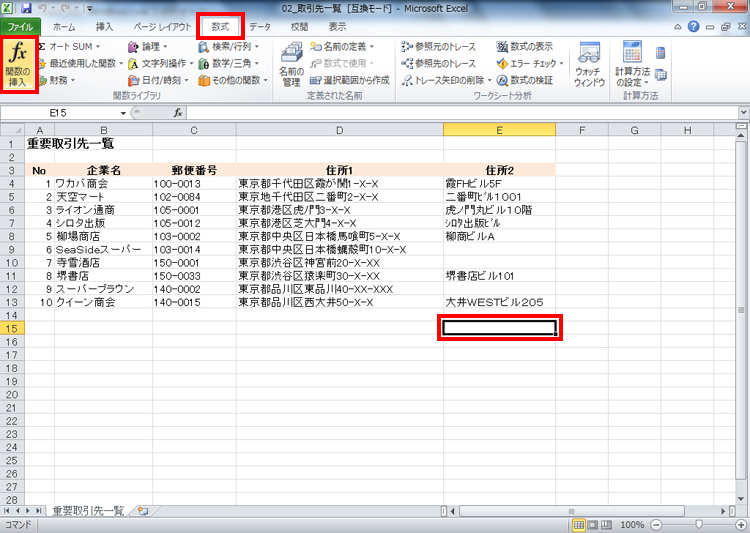Open the Excel Help question mark icon
The width and height of the screenshot is (750, 533).
pos(694,27)
